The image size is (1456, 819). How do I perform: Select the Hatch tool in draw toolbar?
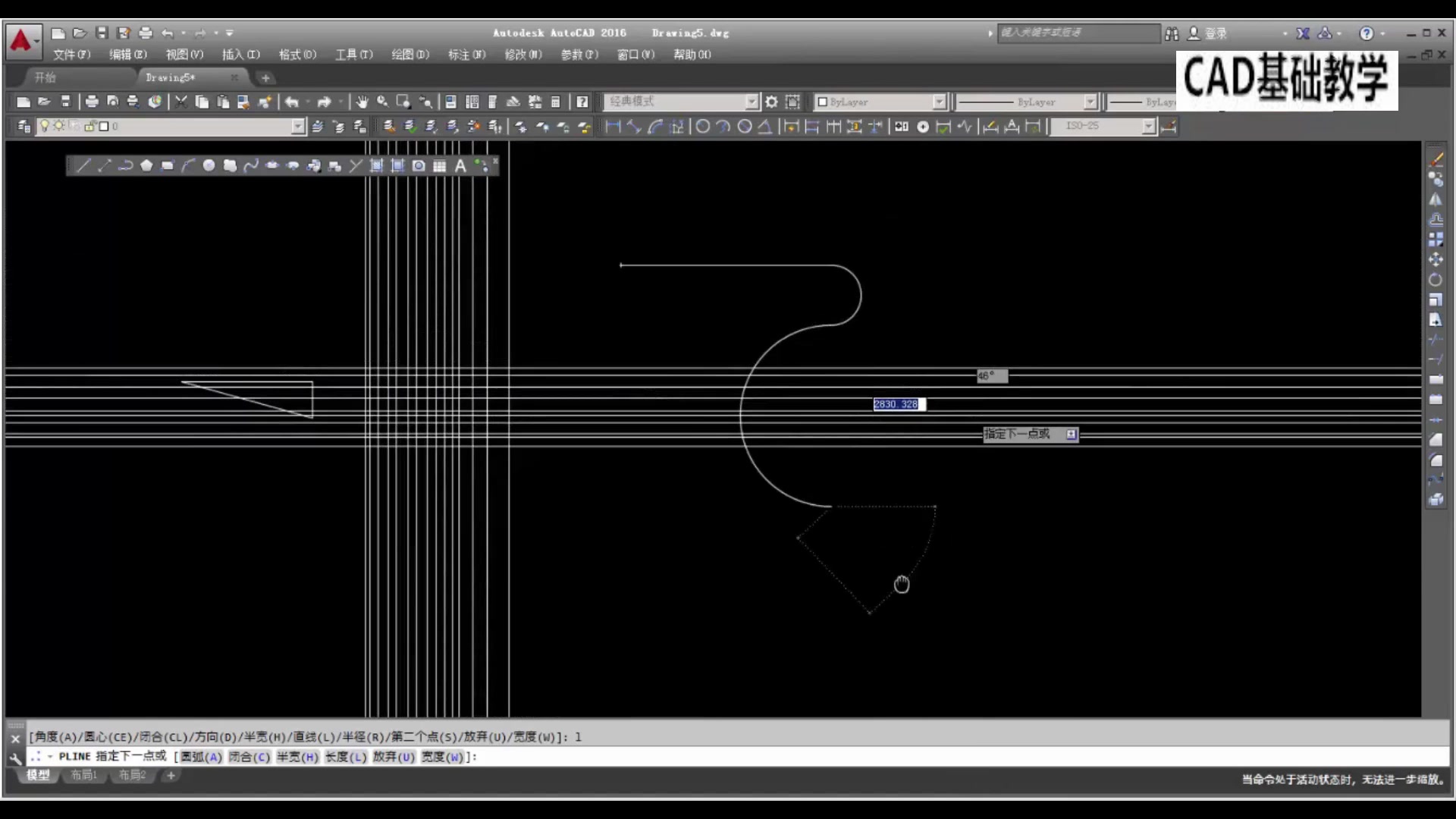376,165
